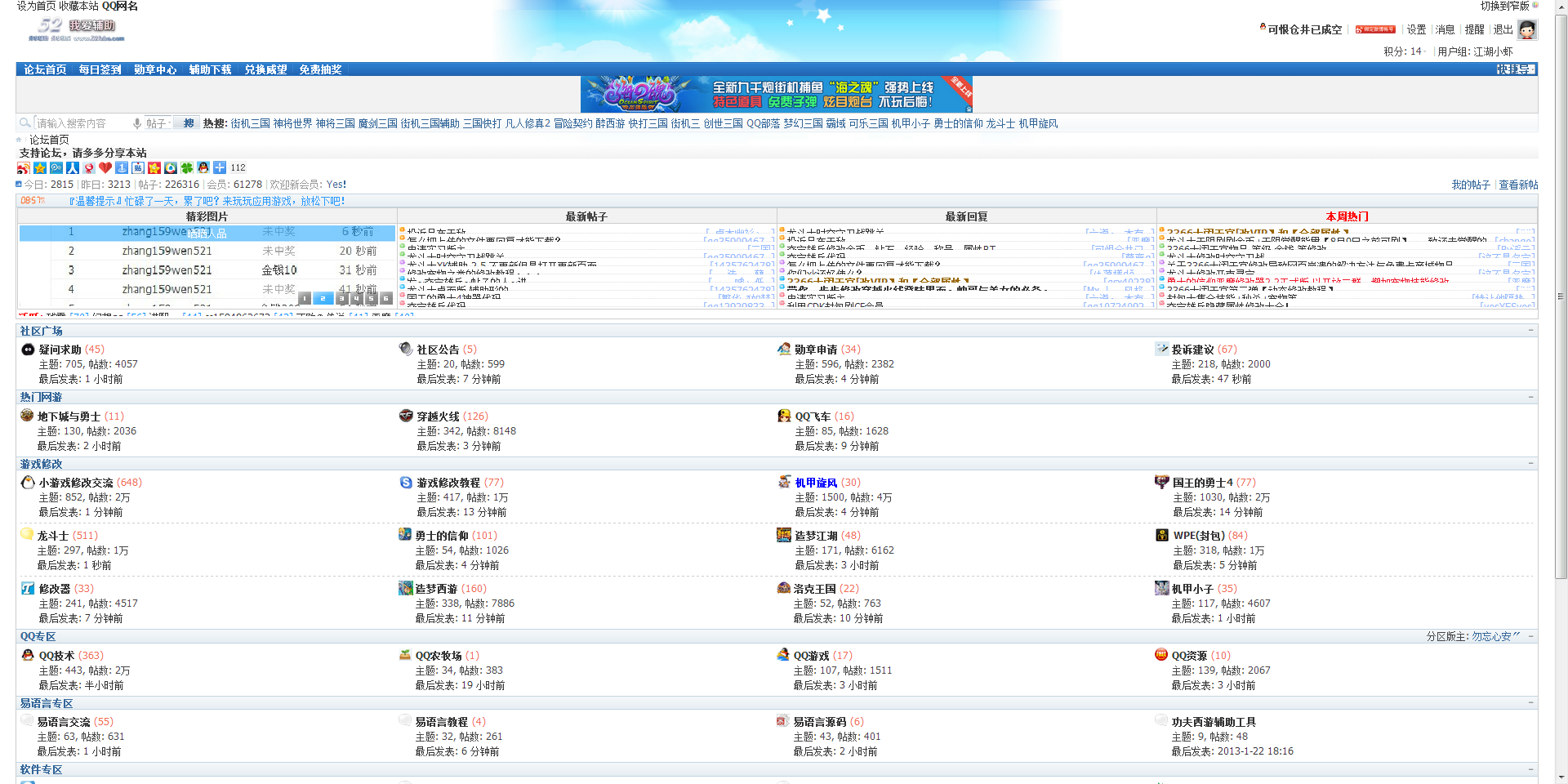This screenshot has width=1568, height=784.
Task: Open 查看新帖 link
Action: (1518, 185)
